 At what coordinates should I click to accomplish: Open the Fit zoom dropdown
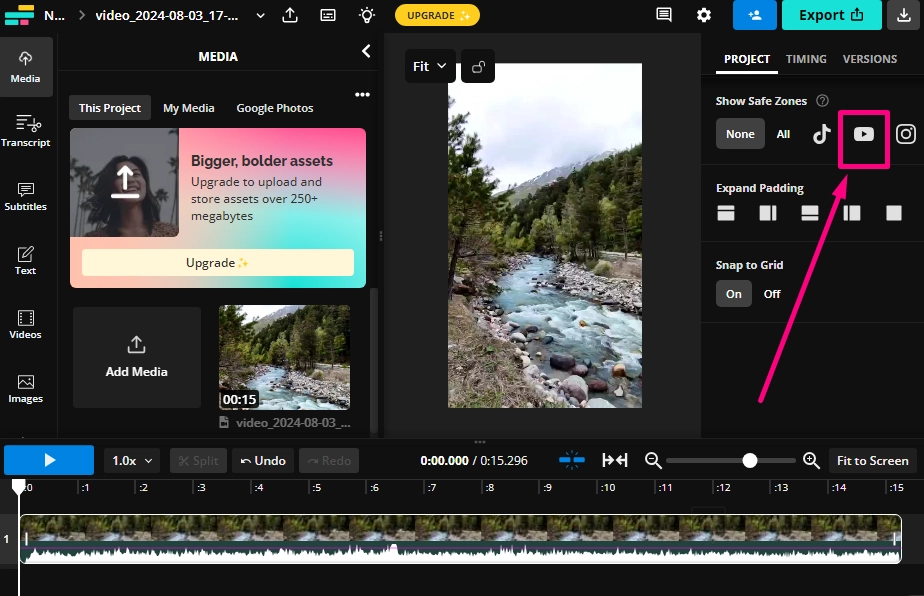click(430, 67)
